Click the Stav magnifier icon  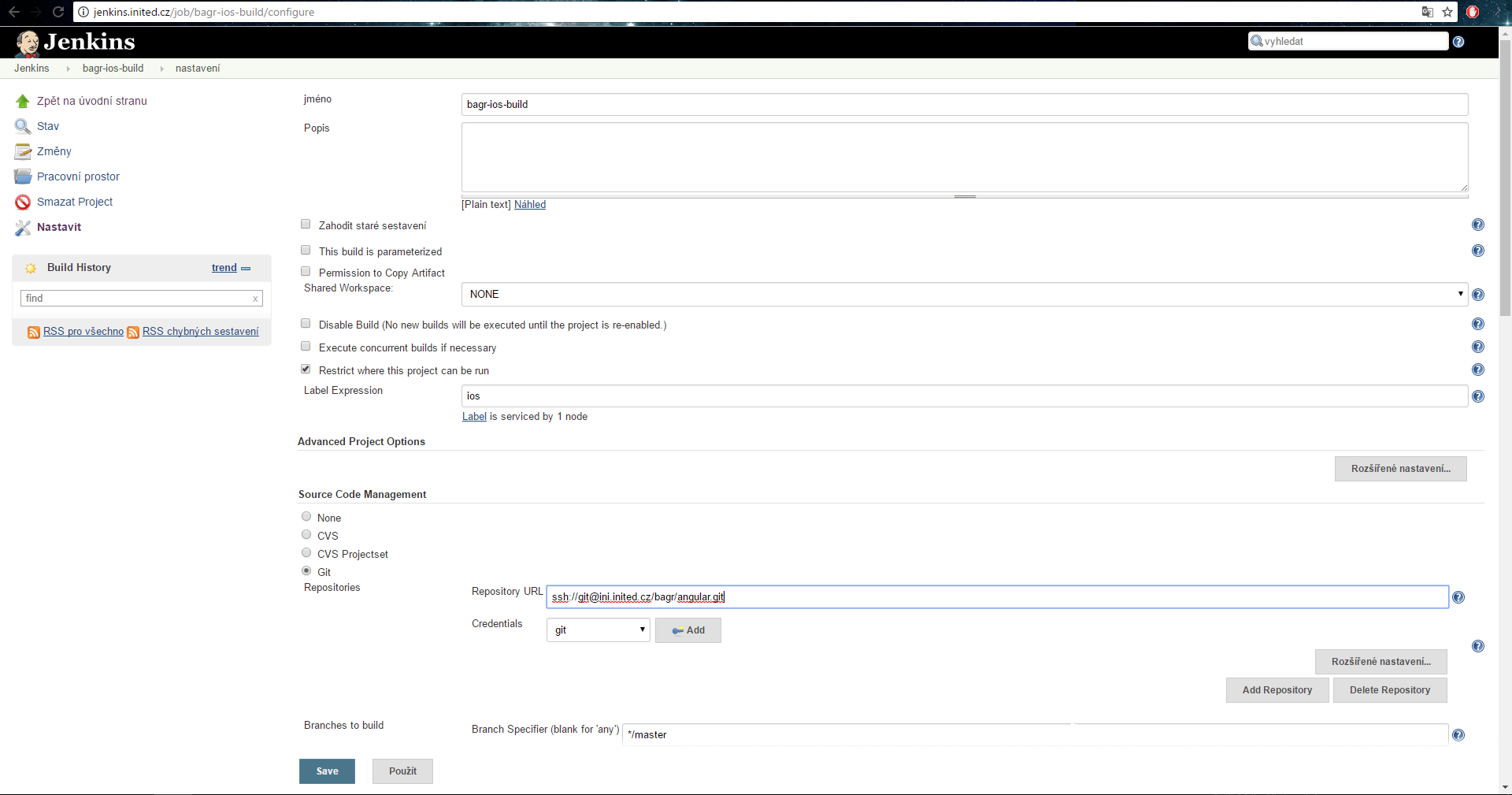(23, 127)
